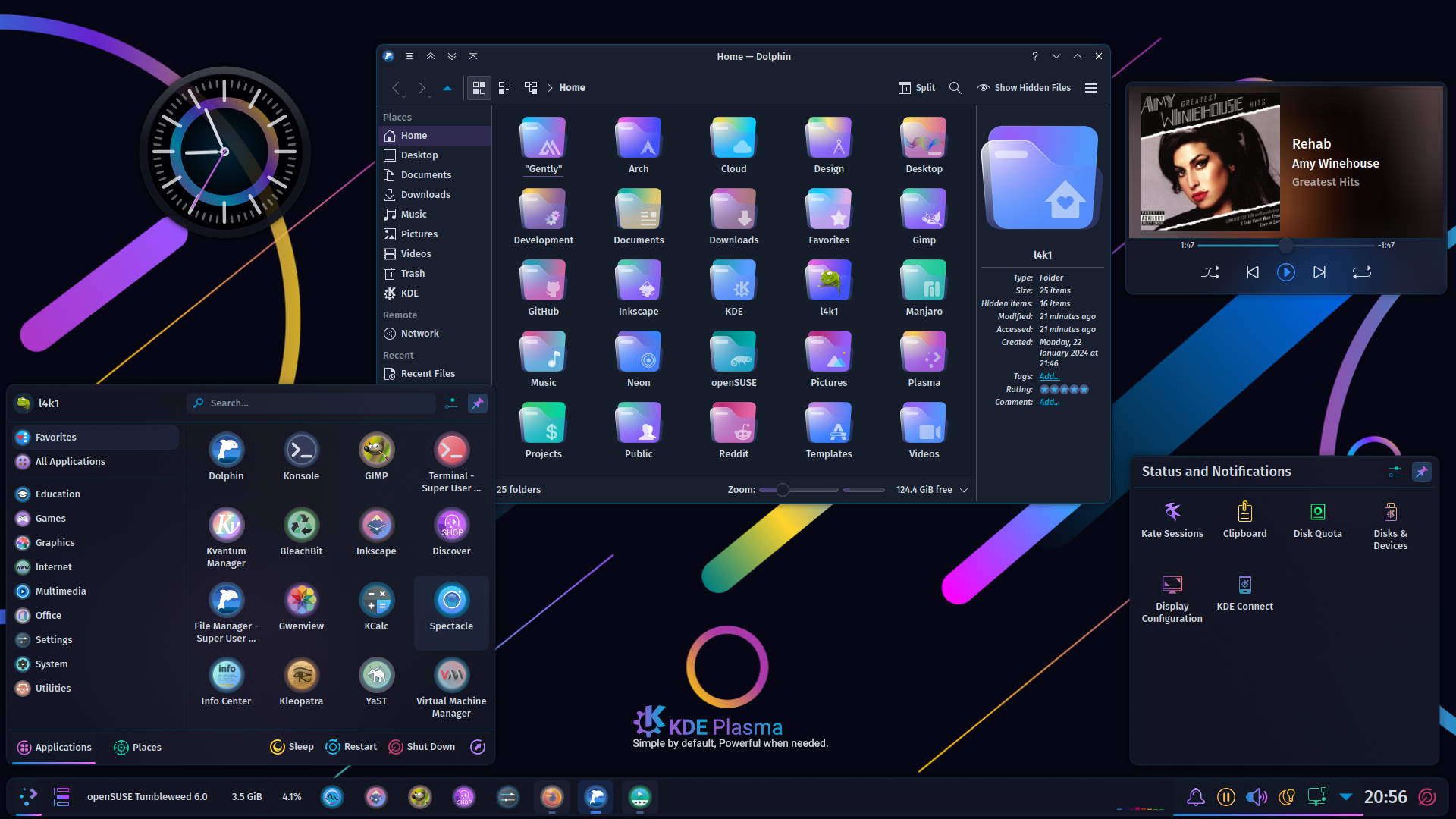Screen dimensions: 1456x819
Task: Select the Graphics category in launcher
Action: (x=96, y=543)
